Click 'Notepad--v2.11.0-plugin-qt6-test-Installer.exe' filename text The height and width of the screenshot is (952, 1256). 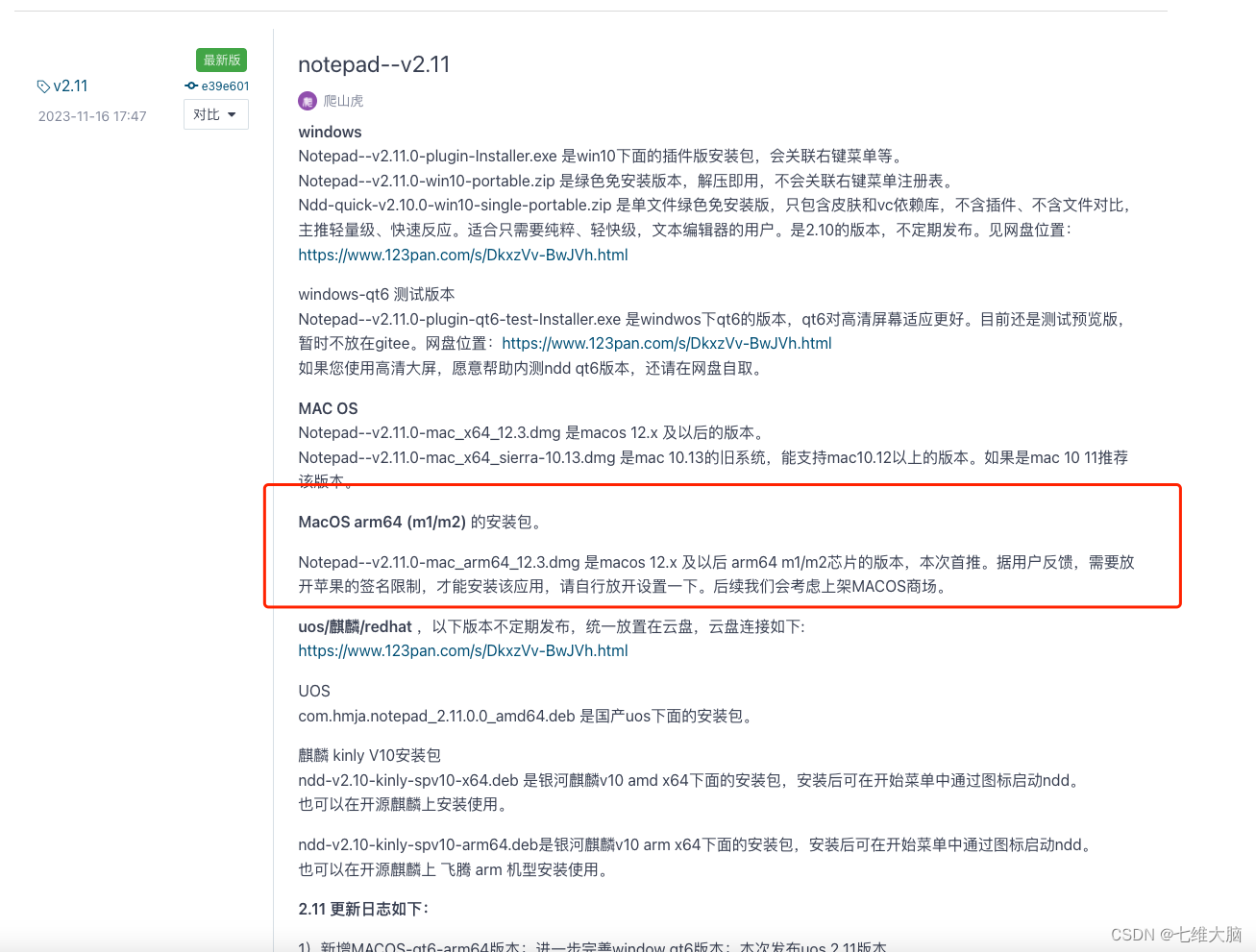coord(459,319)
